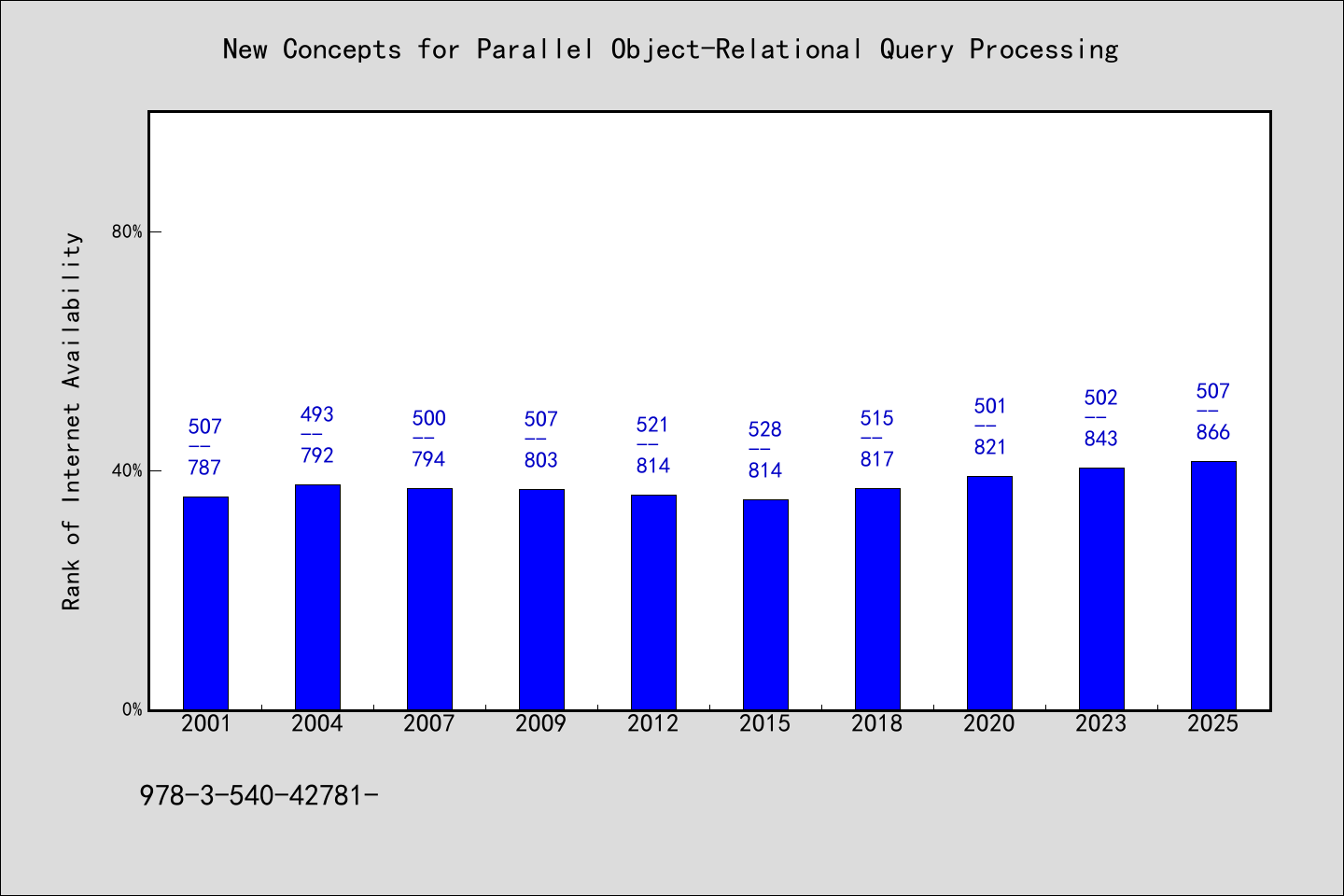Click x-axis year label 2007
1344x896 pixels.
point(429,723)
